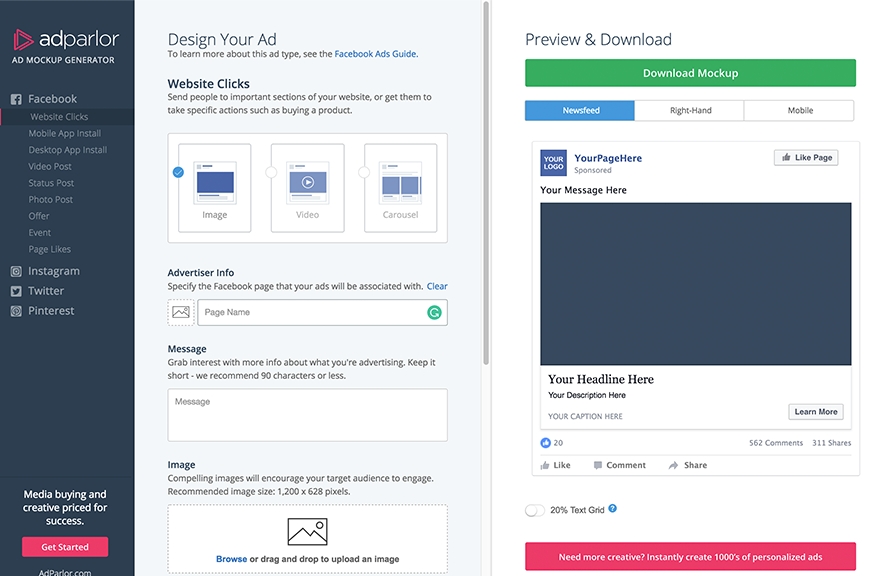883x576 pixels.
Task: Click the Download Mockup button
Action: 690,73
